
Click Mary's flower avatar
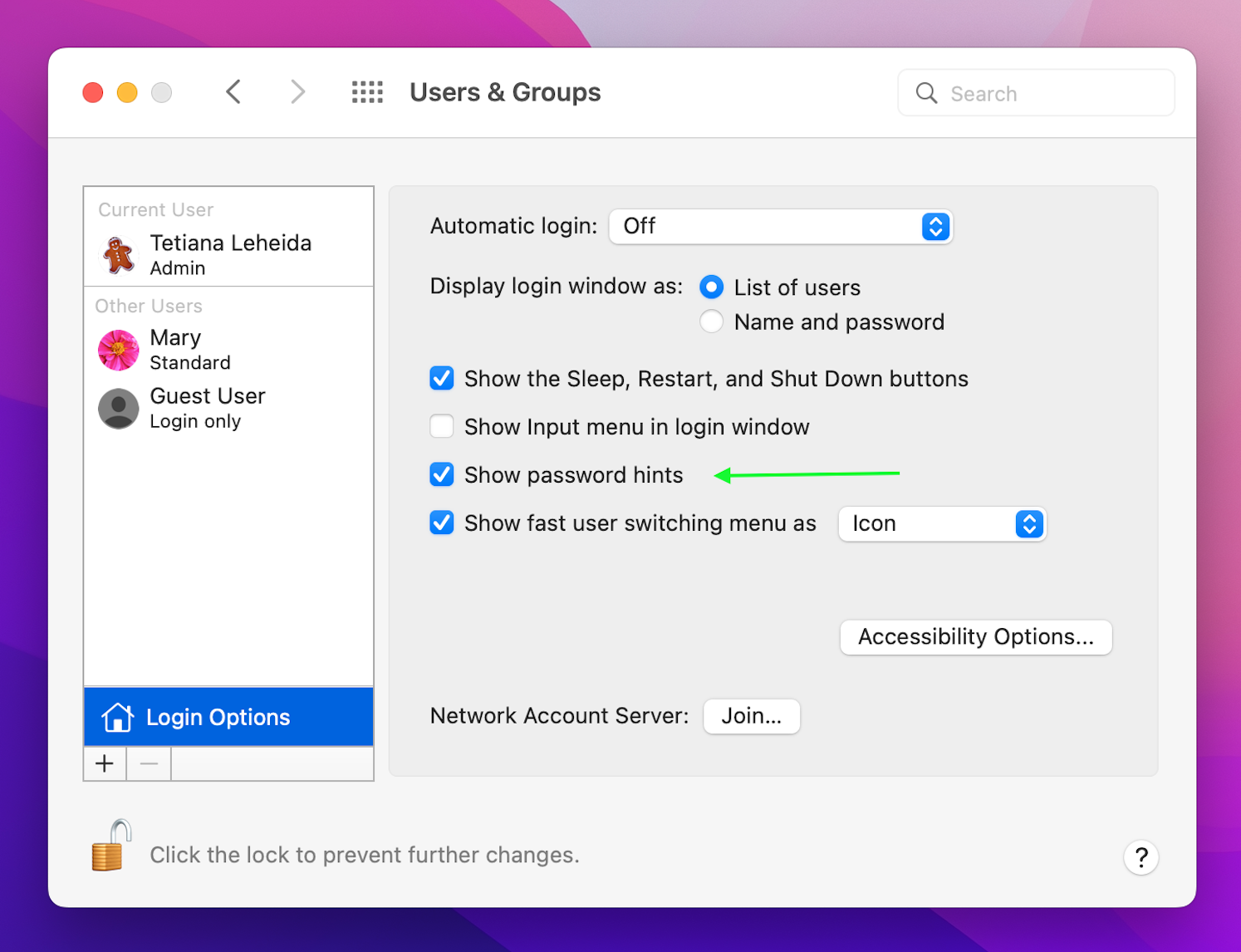(x=119, y=350)
